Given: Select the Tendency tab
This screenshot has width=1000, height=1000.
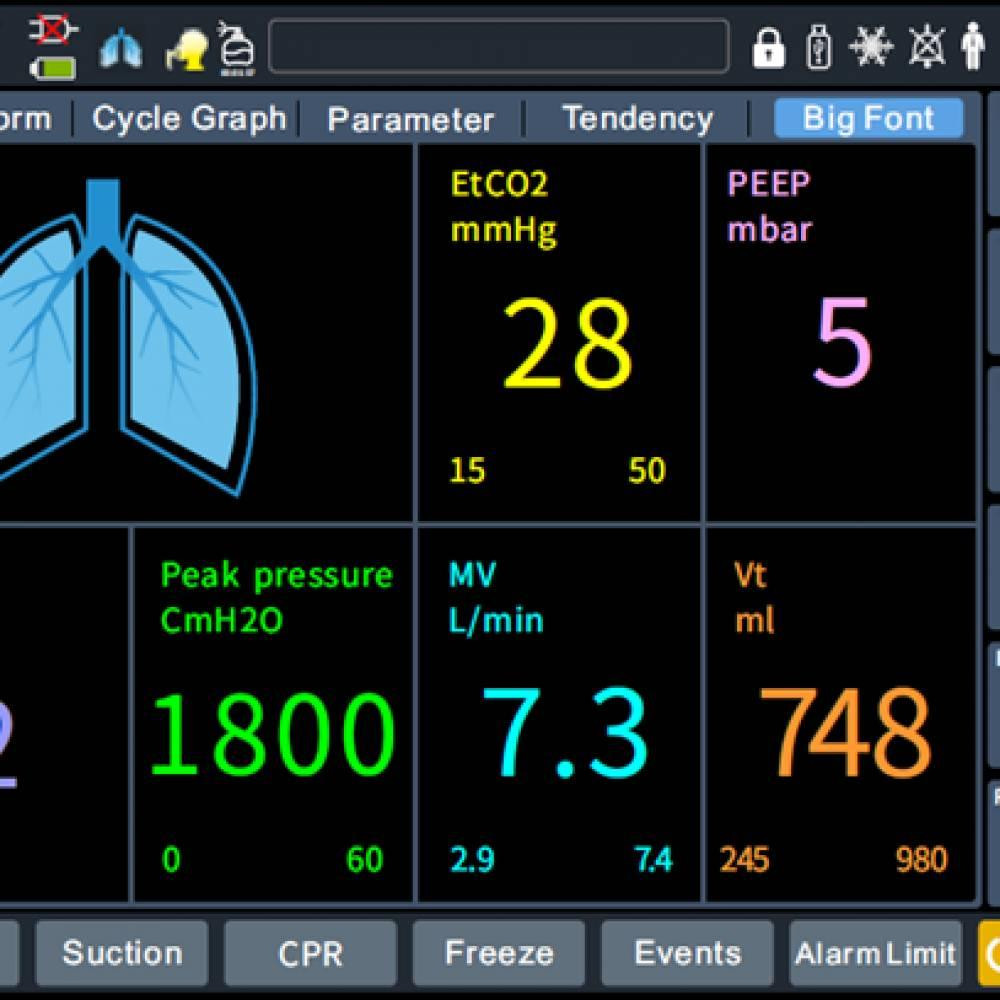Looking at the screenshot, I should click(x=637, y=119).
